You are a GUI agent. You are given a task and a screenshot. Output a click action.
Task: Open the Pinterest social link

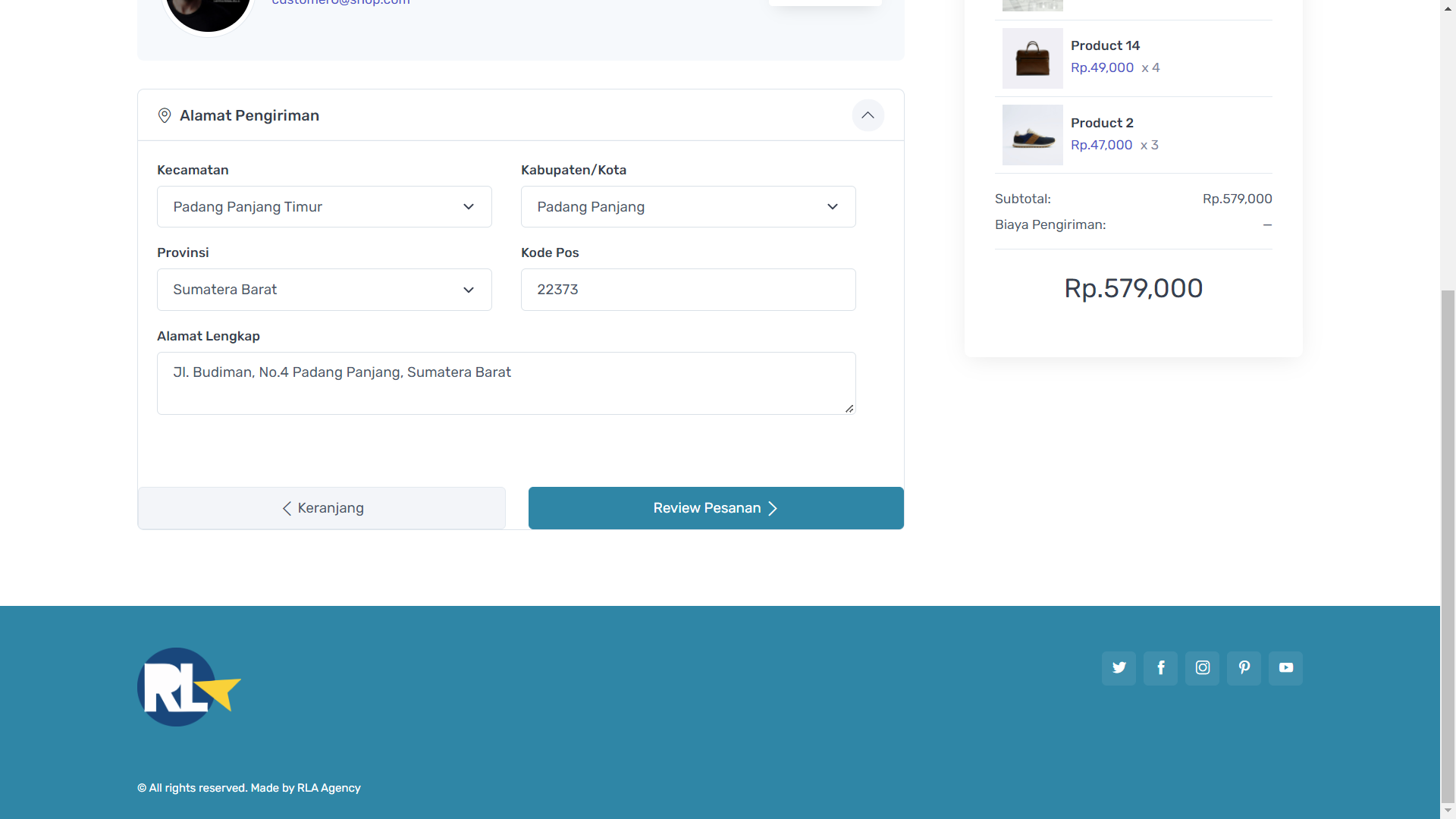pyautogui.click(x=1244, y=668)
